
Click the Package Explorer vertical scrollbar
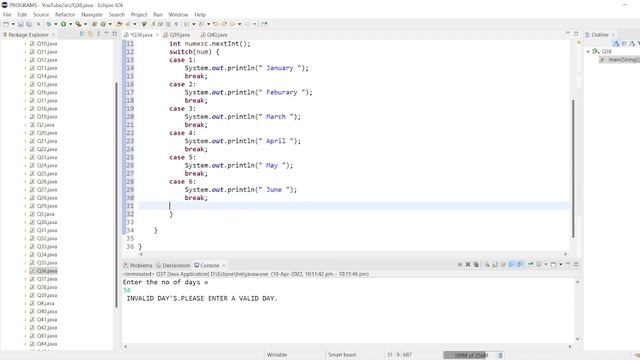[116, 195]
